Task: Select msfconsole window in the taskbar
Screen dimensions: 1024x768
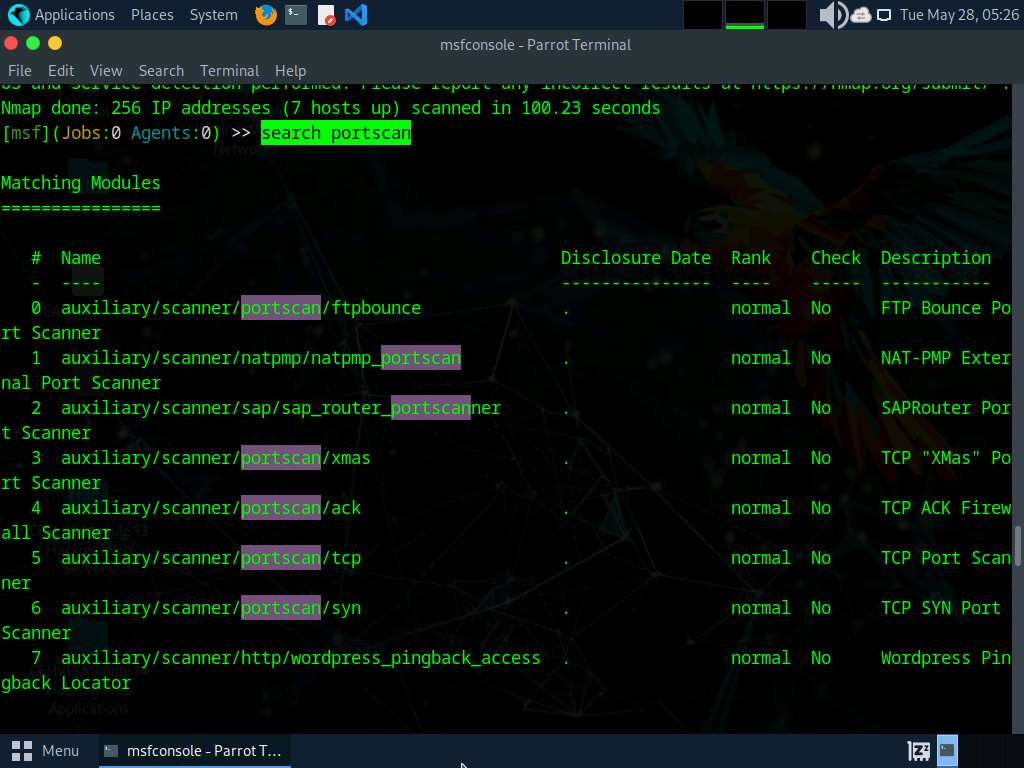Action: (194, 750)
